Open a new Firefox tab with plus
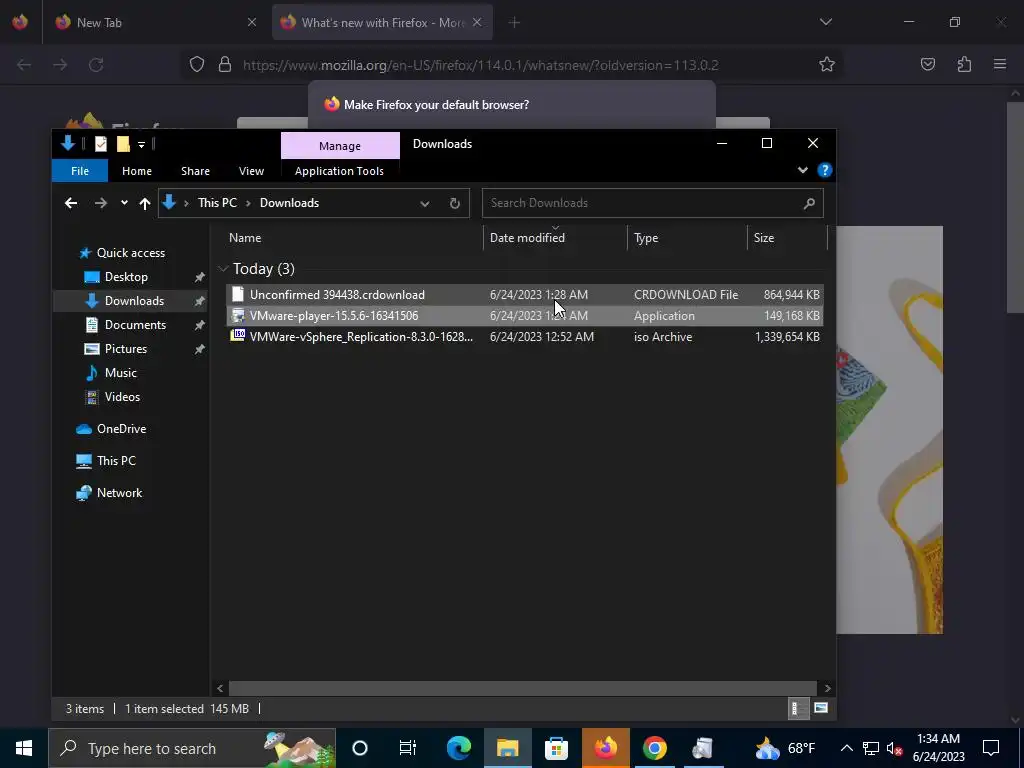 coord(514,23)
